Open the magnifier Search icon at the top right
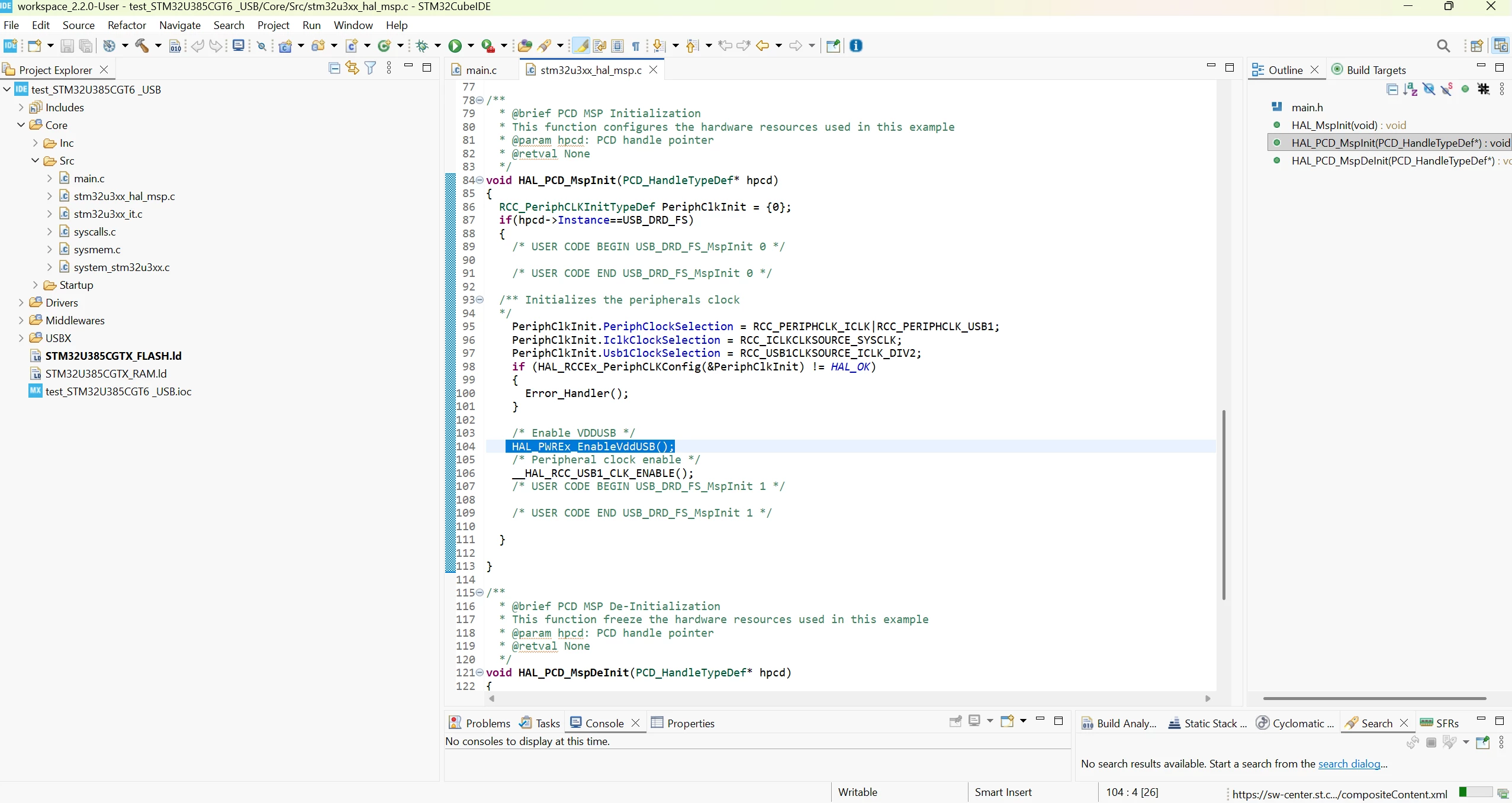 click(x=1443, y=46)
